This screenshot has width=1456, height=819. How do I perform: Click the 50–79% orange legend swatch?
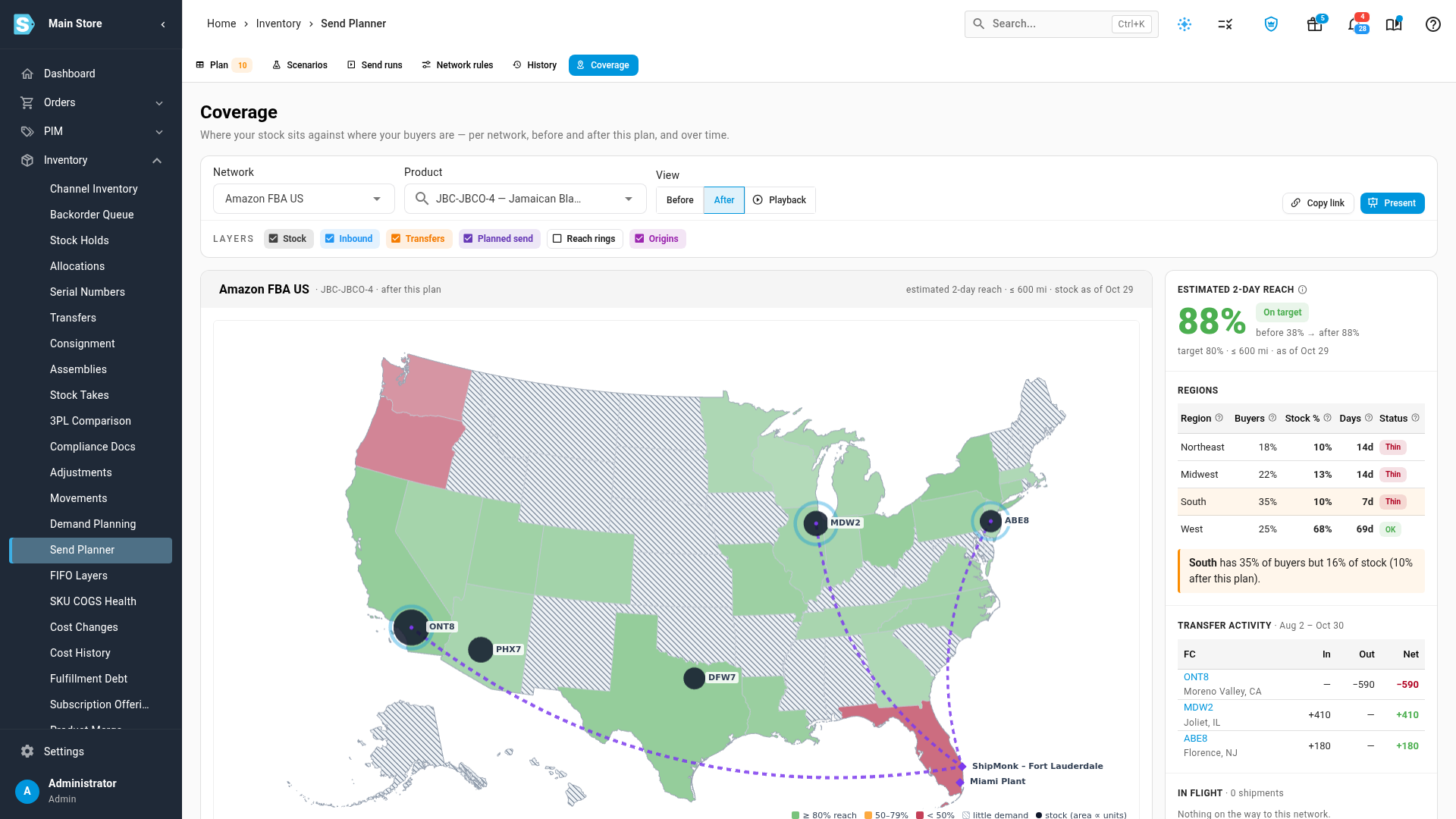point(868,815)
